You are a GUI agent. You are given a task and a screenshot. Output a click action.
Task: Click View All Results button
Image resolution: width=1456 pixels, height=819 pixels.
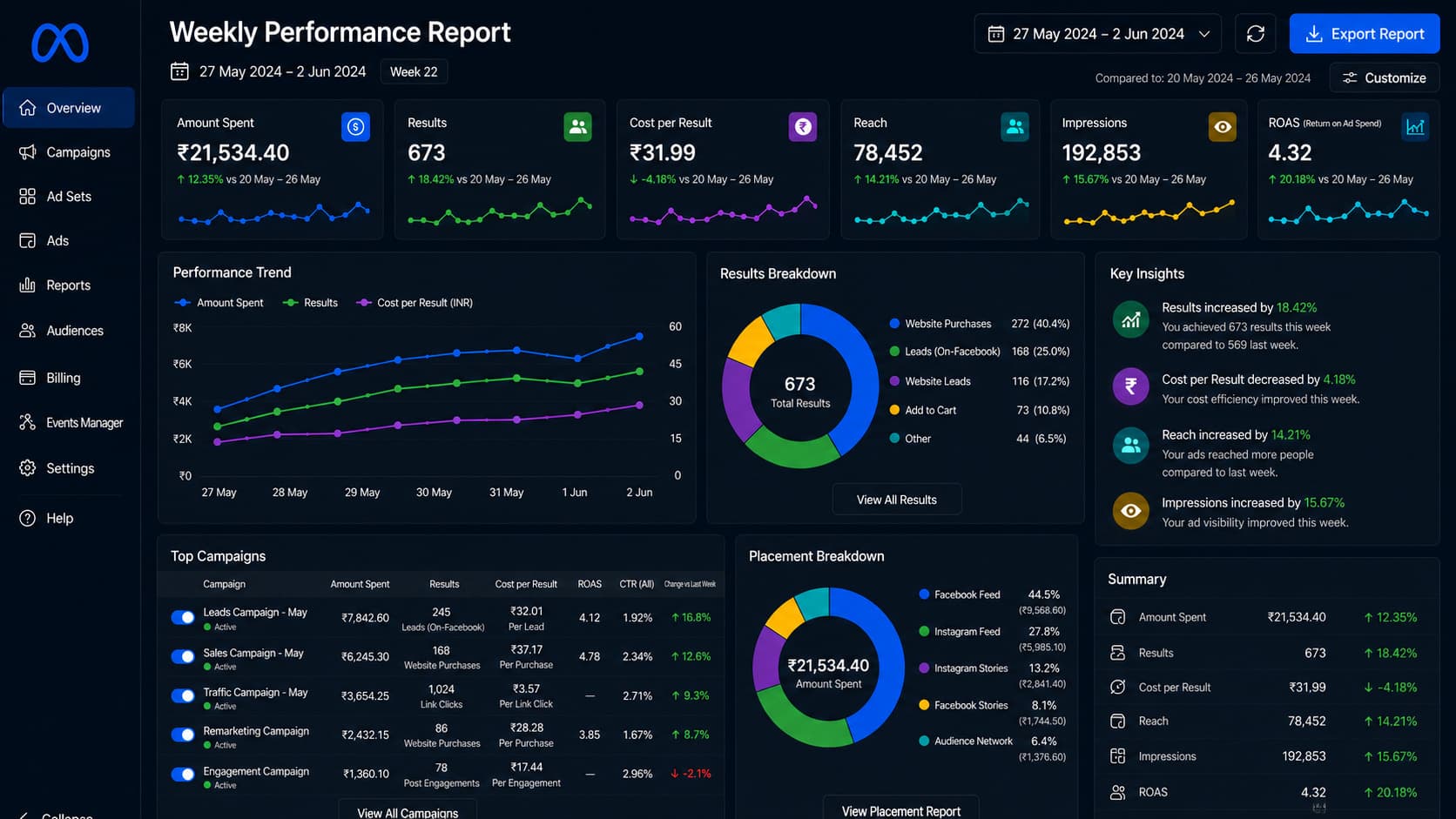pyautogui.click(x=897, y=500)
